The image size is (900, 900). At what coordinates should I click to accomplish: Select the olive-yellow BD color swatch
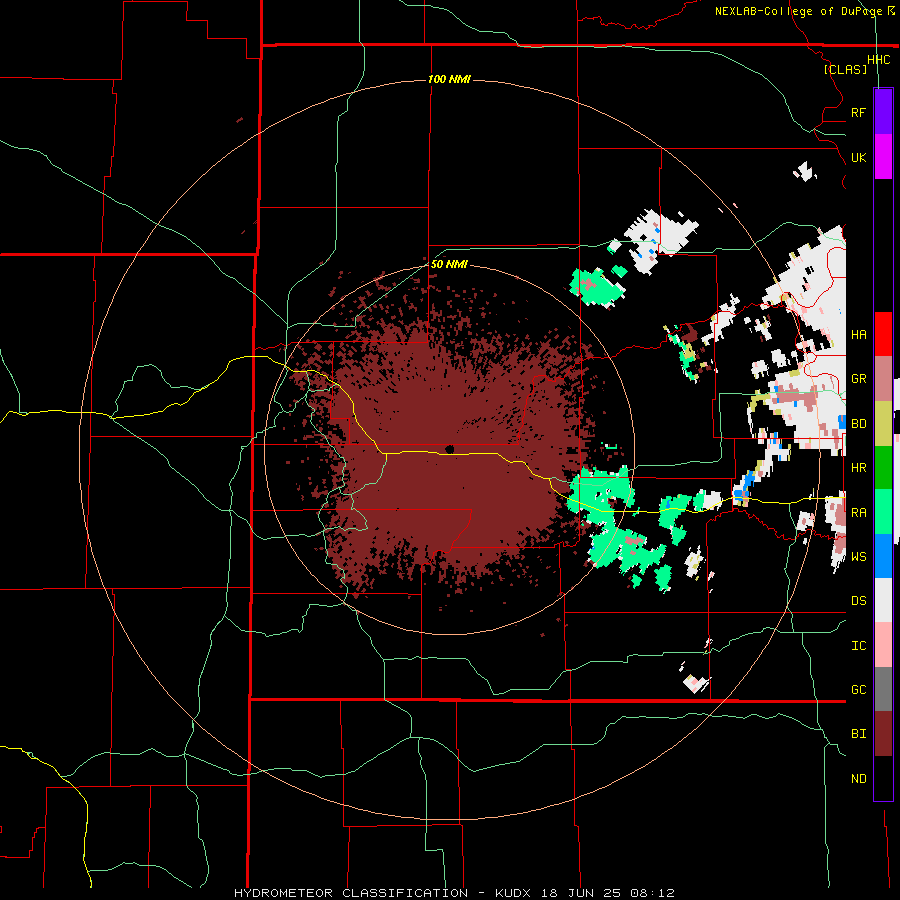(883, 423)
